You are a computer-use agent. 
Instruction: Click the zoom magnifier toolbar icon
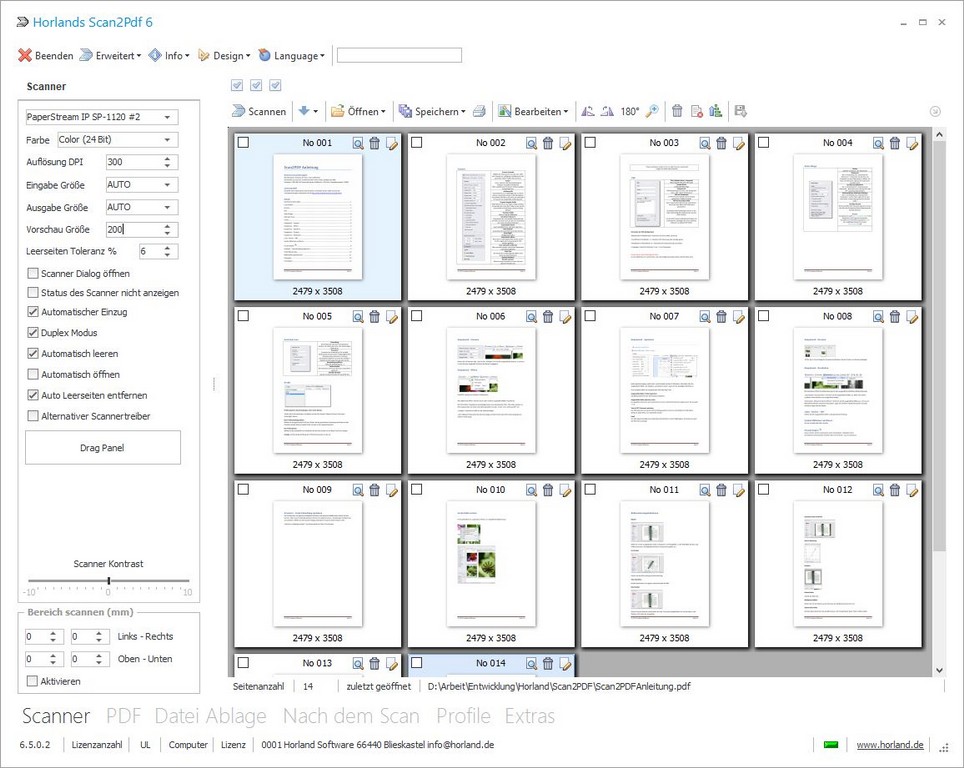pos(652,111)
